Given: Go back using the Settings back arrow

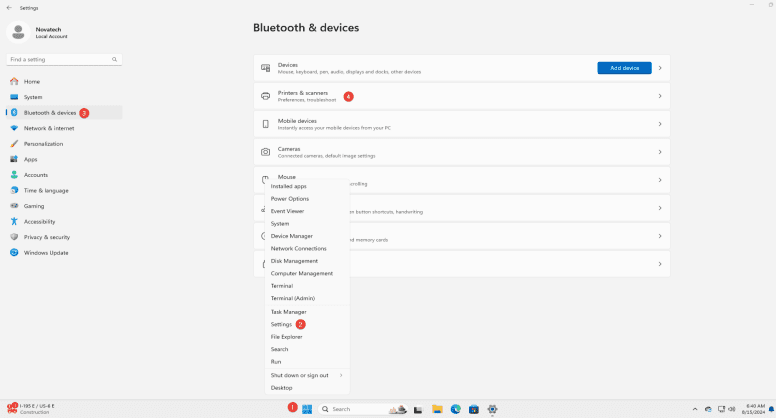Looking at the screenshot, I should click(x=9, y=7).
